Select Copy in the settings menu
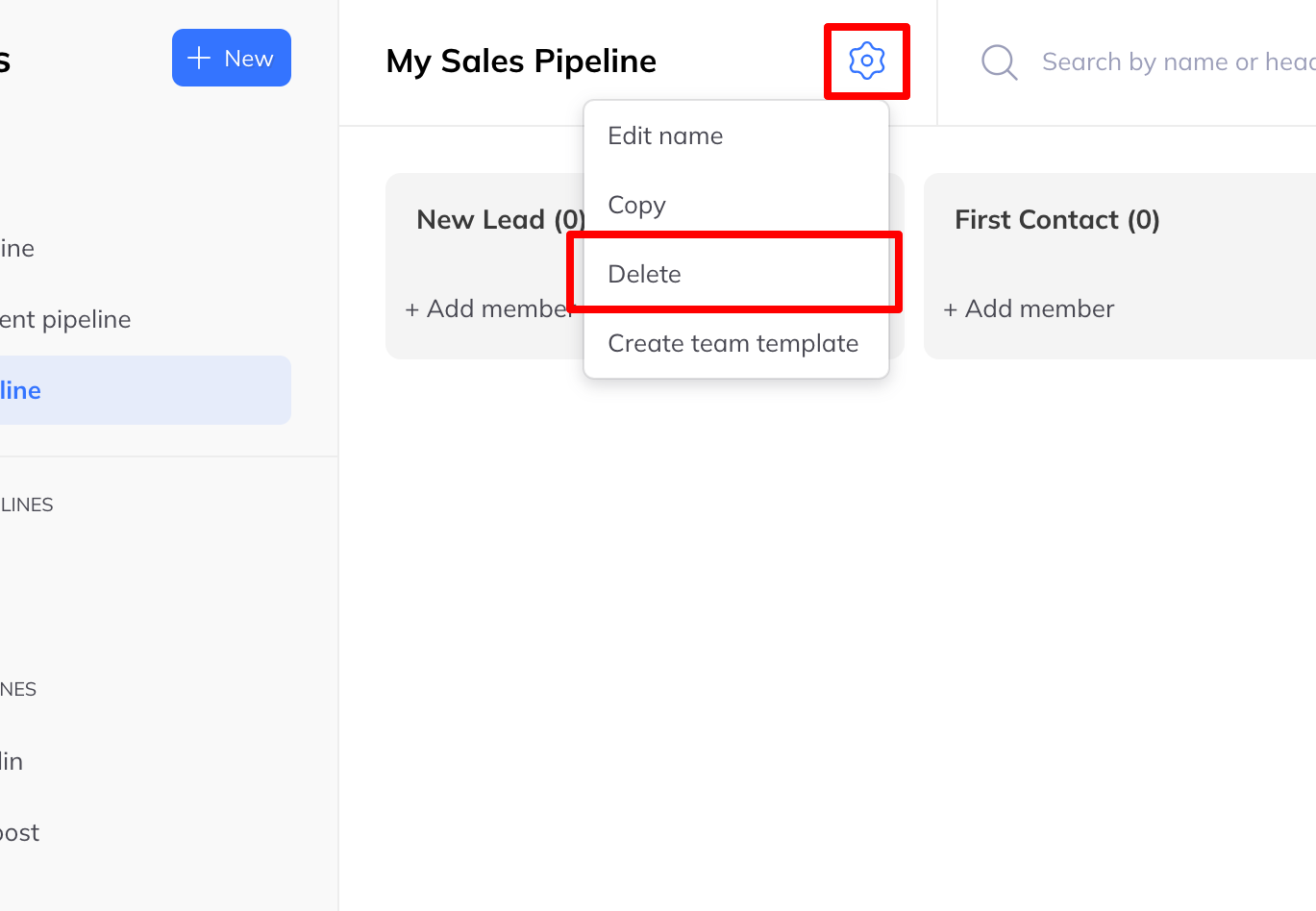 click(x=736, y=205)
